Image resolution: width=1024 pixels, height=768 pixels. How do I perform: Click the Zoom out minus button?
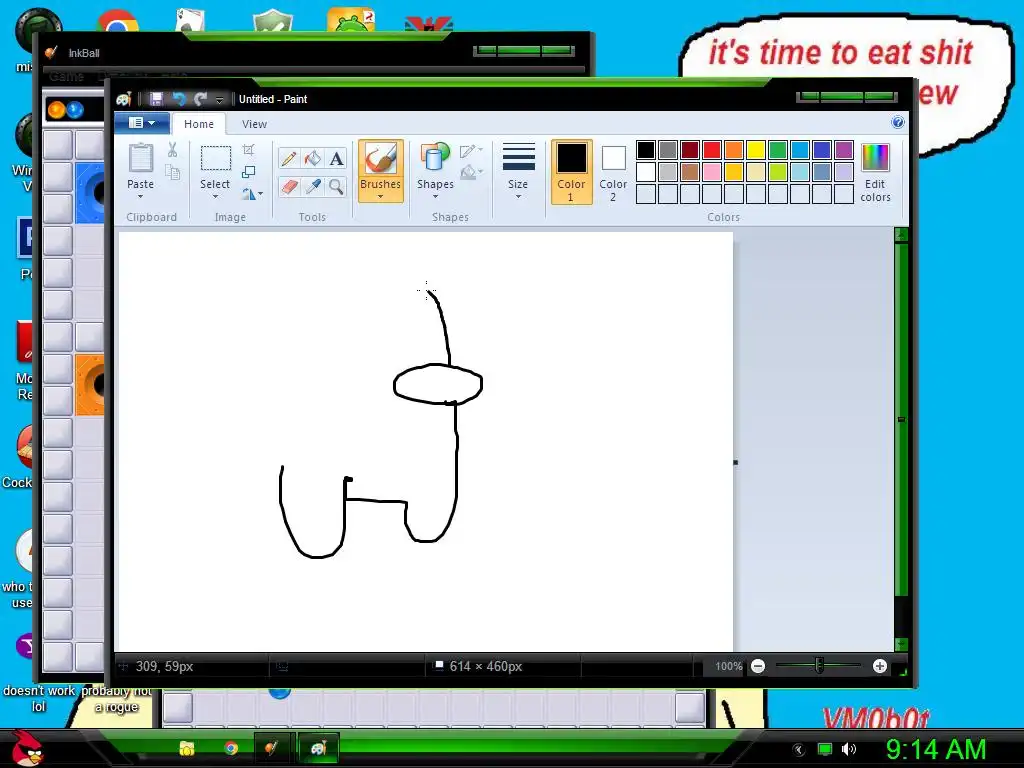[758, 666]
